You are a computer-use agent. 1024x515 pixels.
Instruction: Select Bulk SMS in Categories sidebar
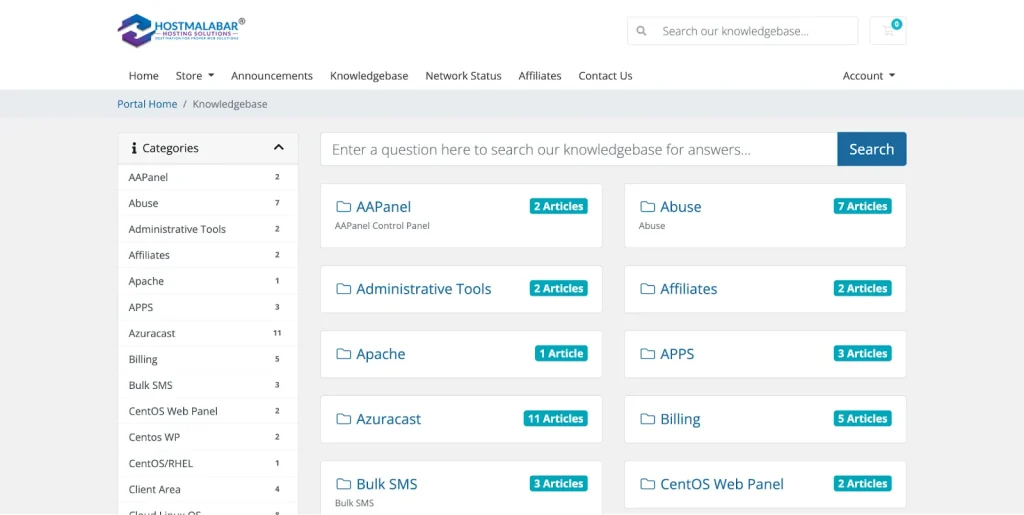208,385
